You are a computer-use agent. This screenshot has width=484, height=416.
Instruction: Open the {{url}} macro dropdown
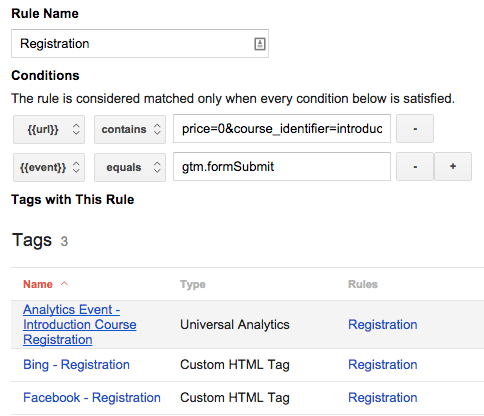pos(49,129)
